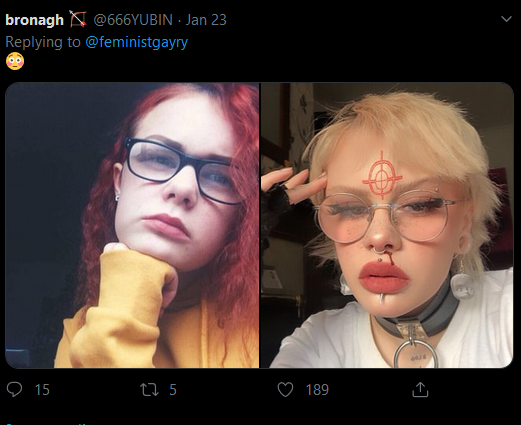
Task: Open the @feministgayry profile link
Action: coord(137,42)
